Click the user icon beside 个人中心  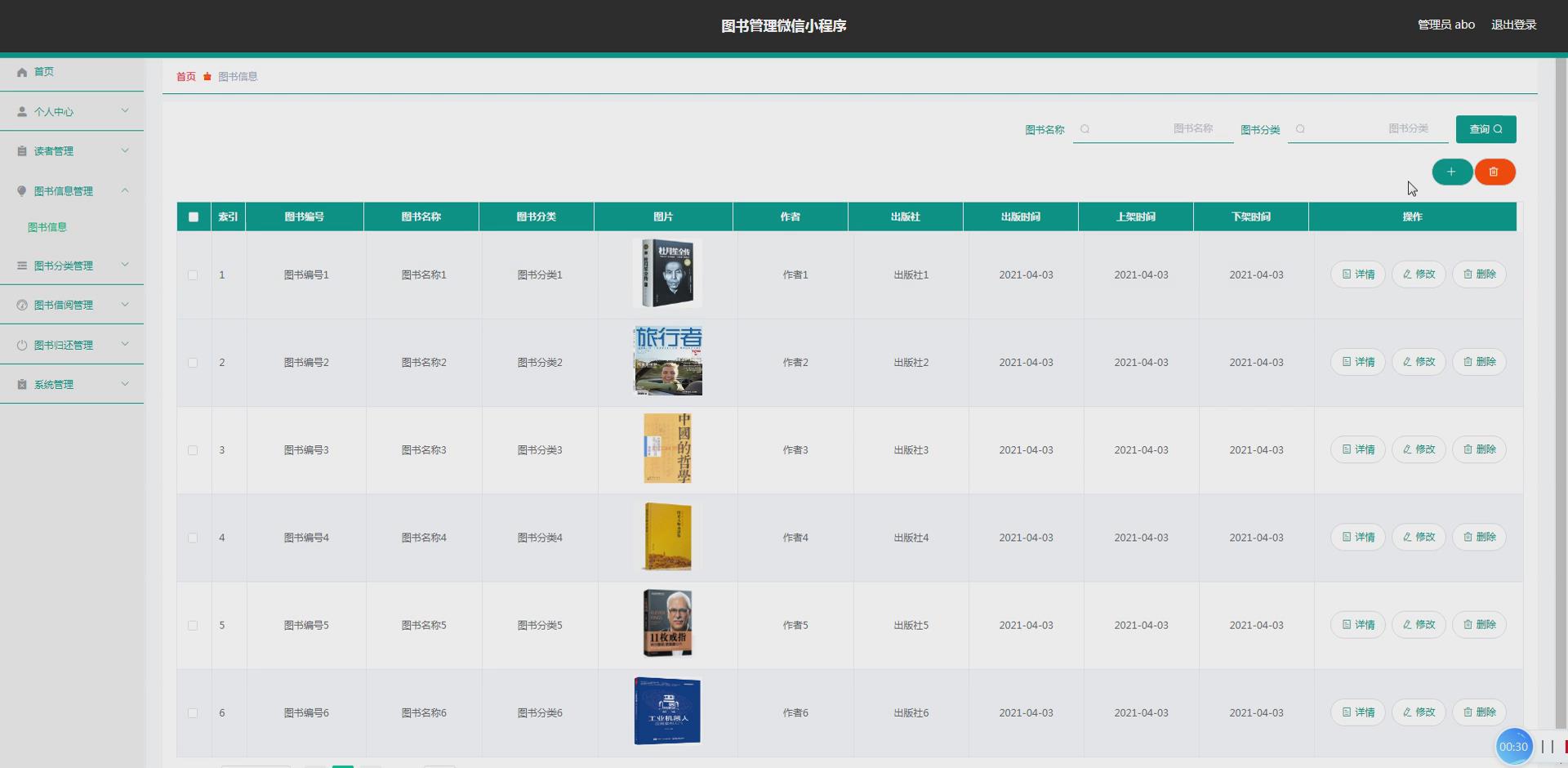tap(22, 112)
